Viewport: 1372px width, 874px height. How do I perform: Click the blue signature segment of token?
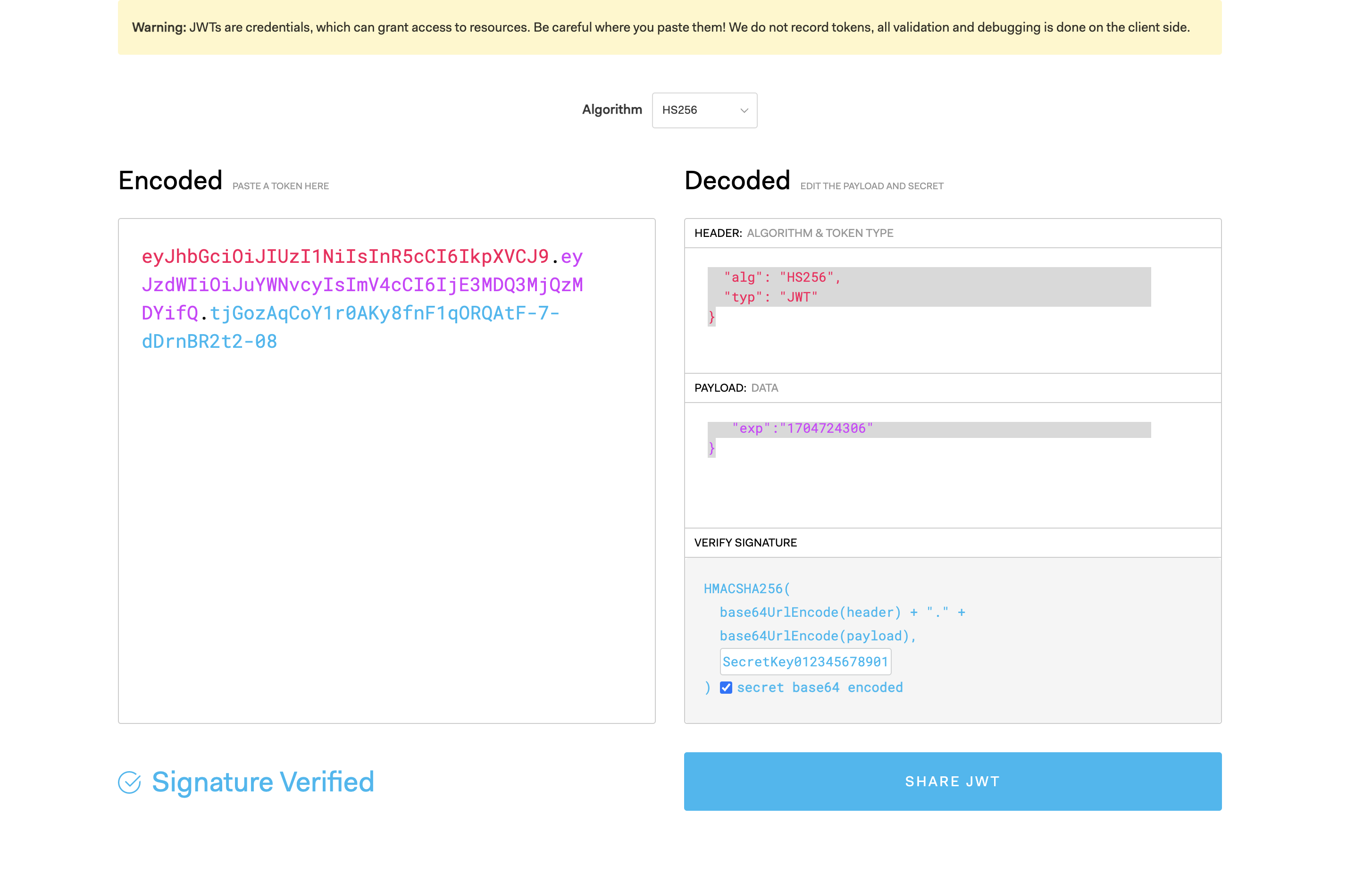tap(385, 313)
